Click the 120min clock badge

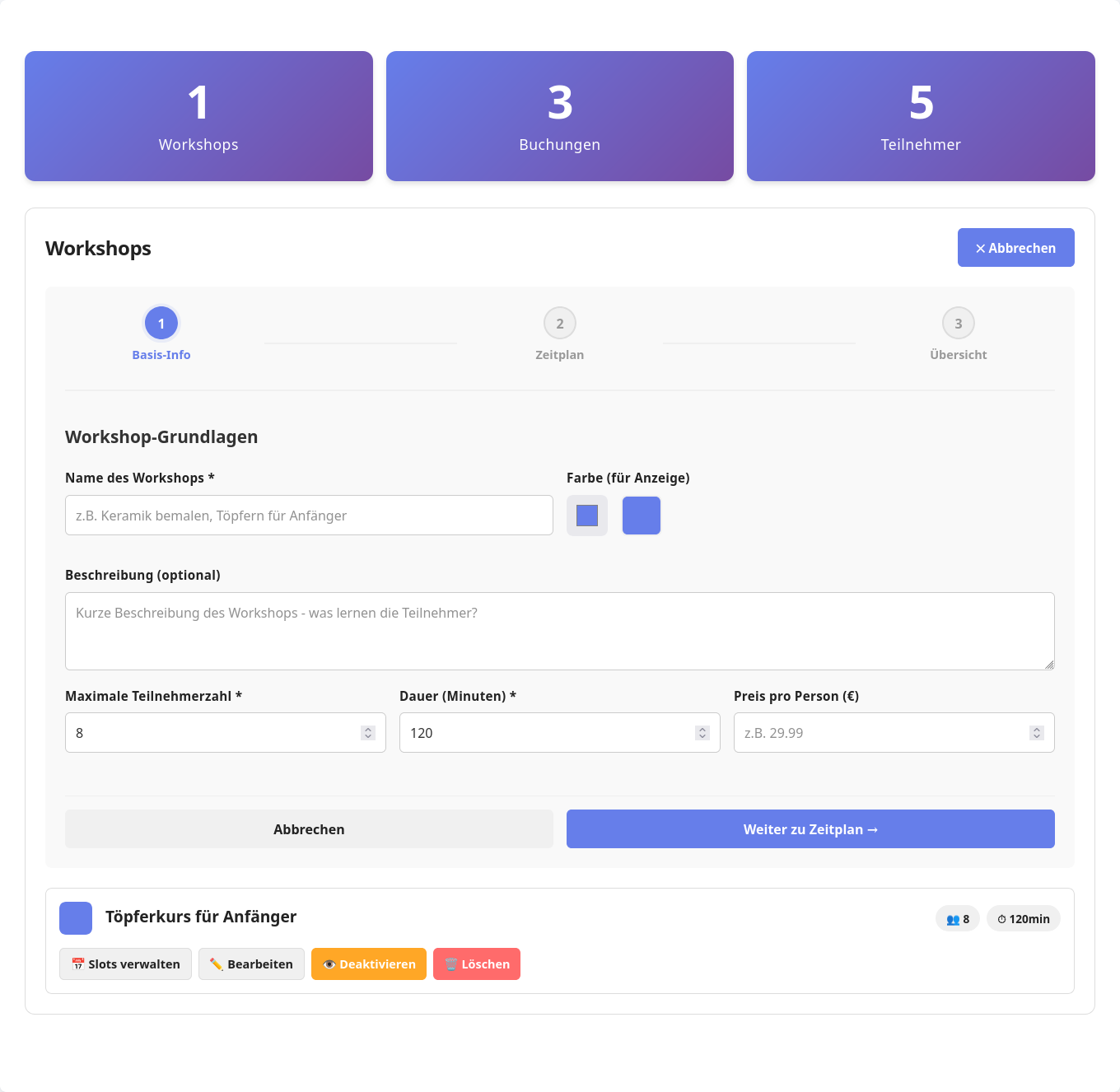tap(1023, 918)
